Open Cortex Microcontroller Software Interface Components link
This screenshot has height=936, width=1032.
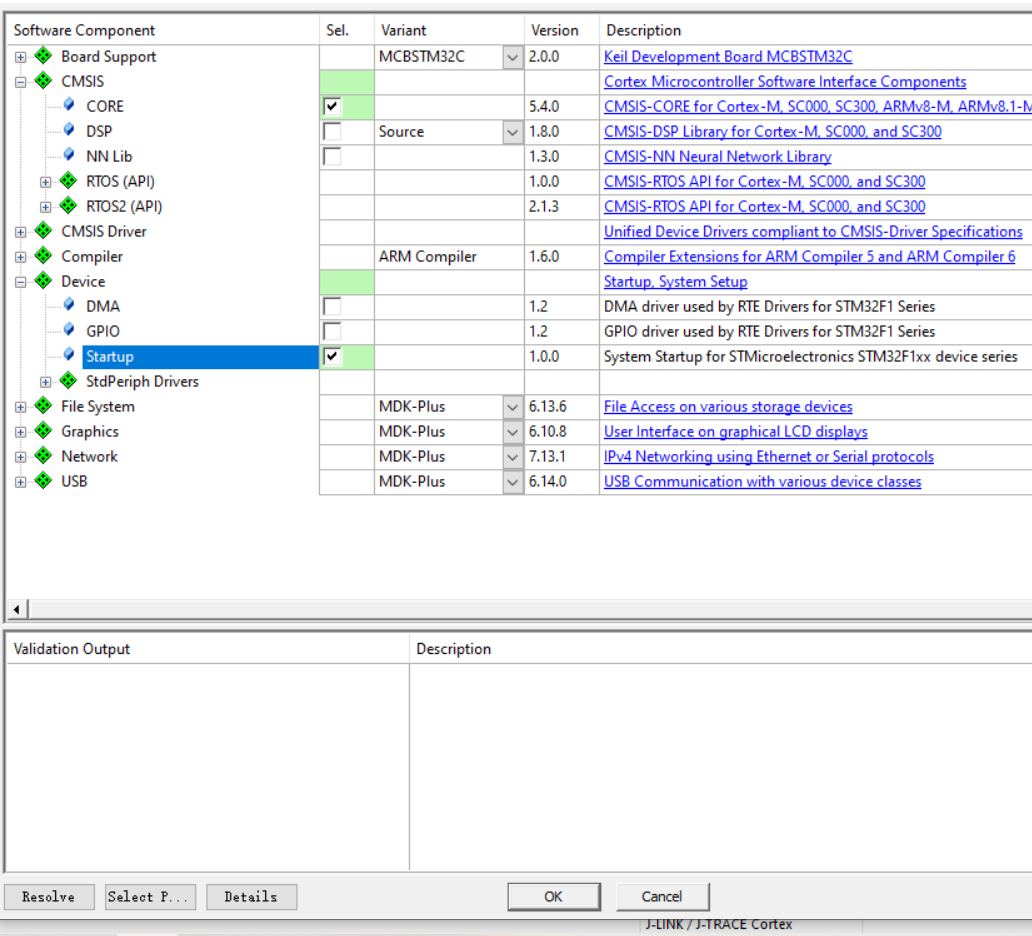(x=785, y=82)
